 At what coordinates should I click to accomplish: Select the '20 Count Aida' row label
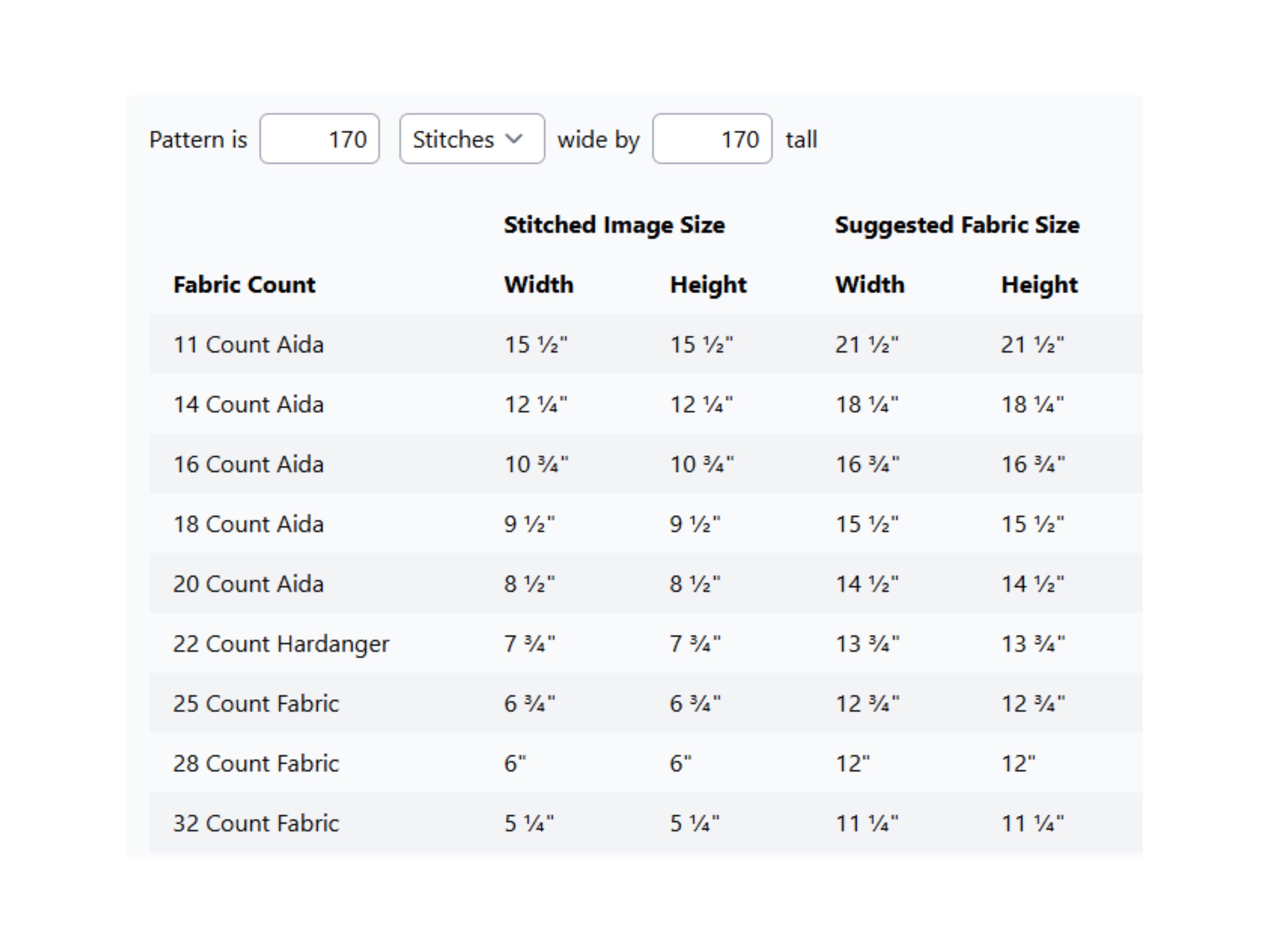(248, 583)
